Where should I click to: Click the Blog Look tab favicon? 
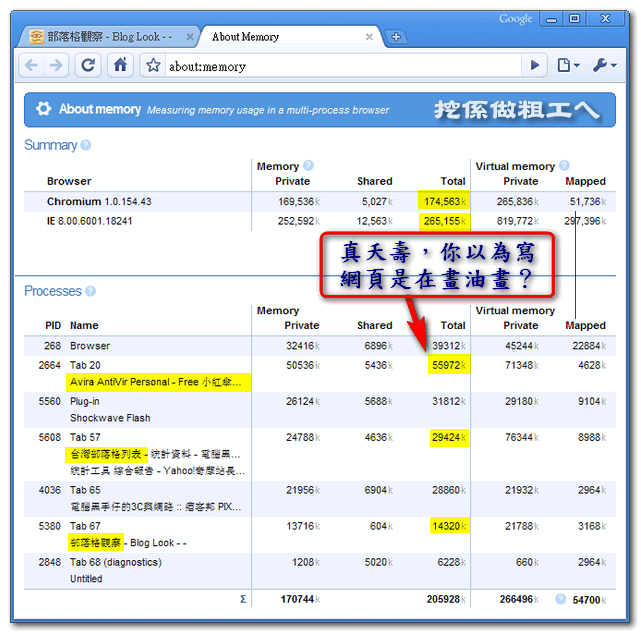(36, 37)
